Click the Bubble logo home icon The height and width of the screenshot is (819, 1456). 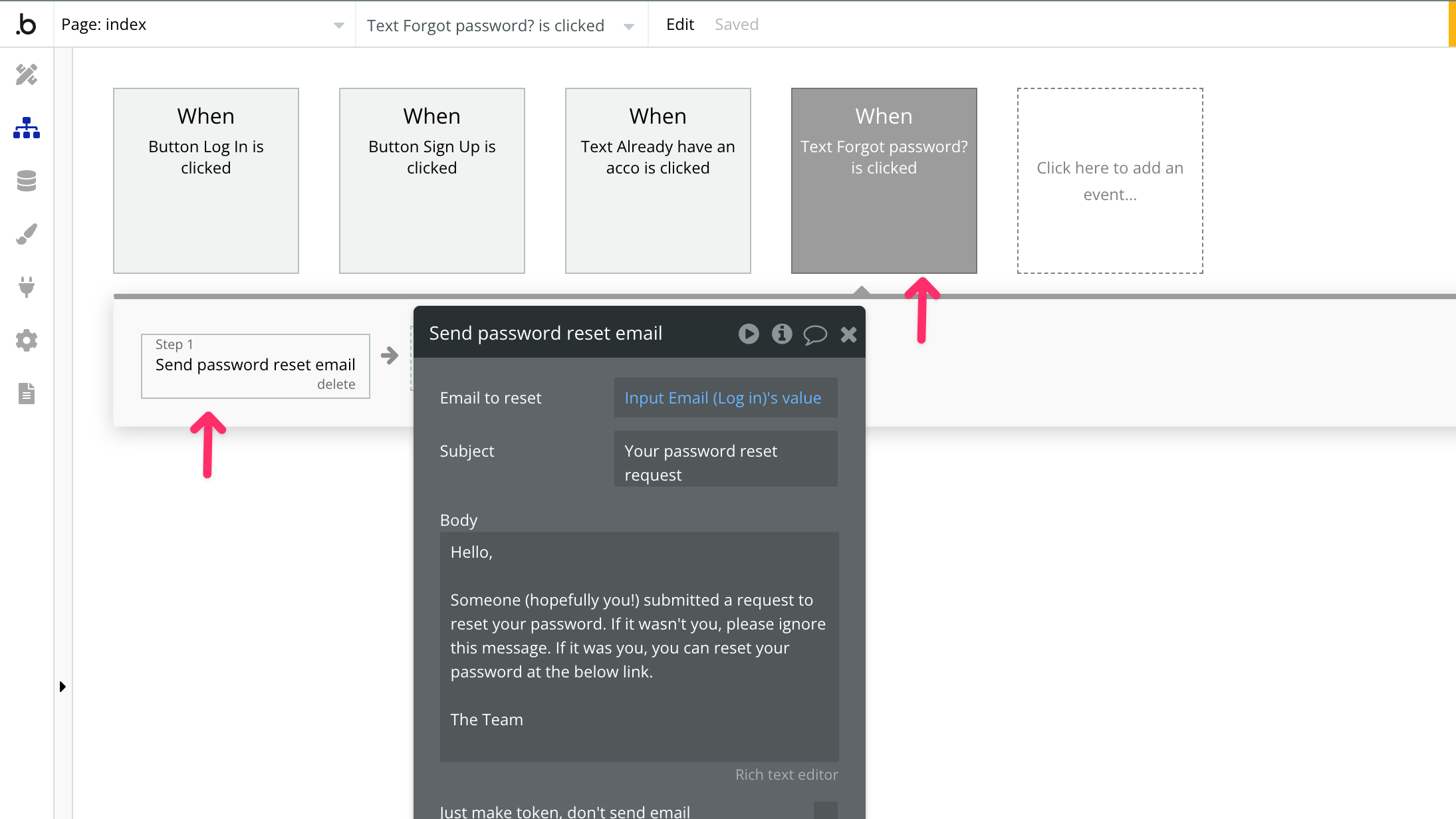pos(26,24)
